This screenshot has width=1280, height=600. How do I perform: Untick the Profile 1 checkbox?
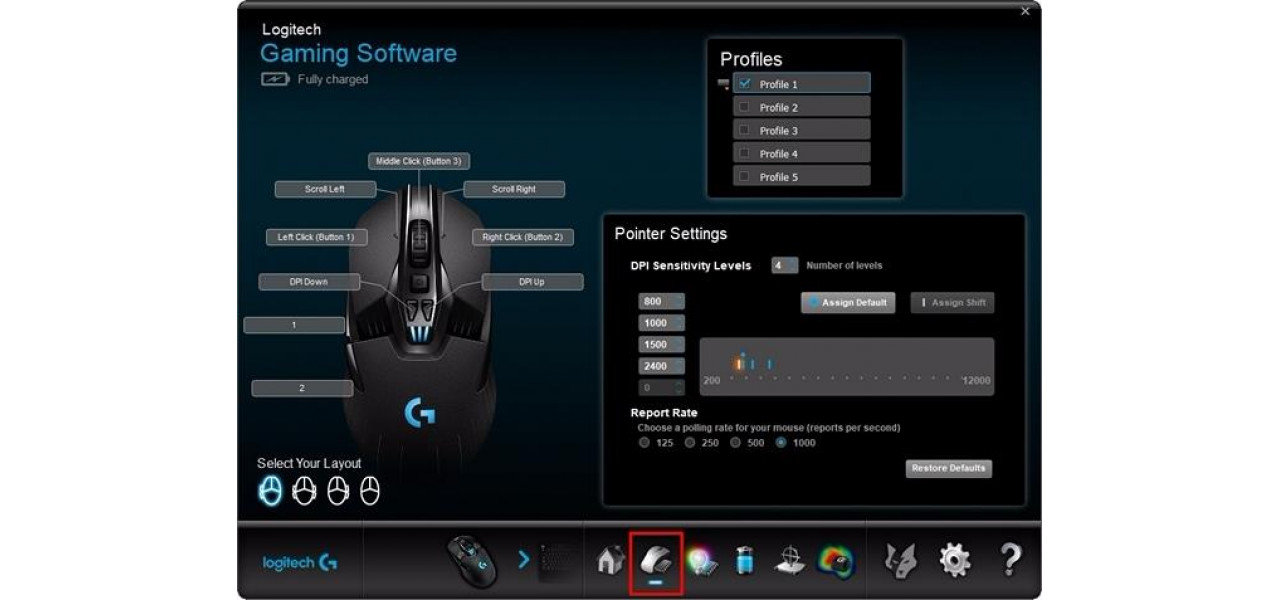[x=744, y=84]
